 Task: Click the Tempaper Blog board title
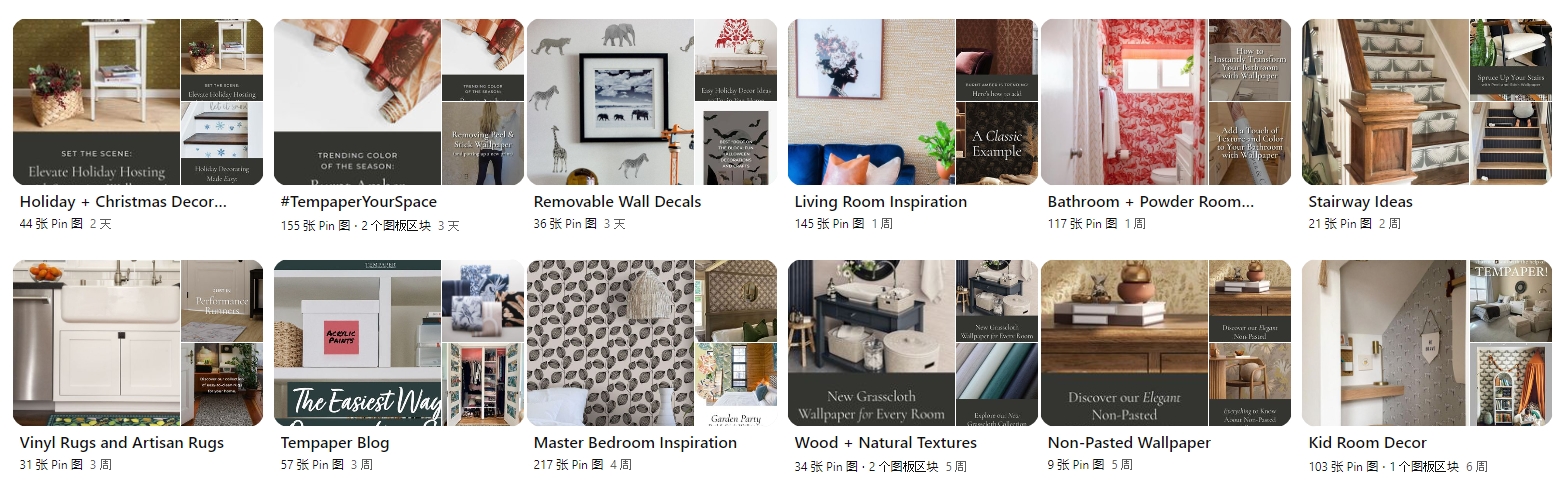[x=335, y=443]
